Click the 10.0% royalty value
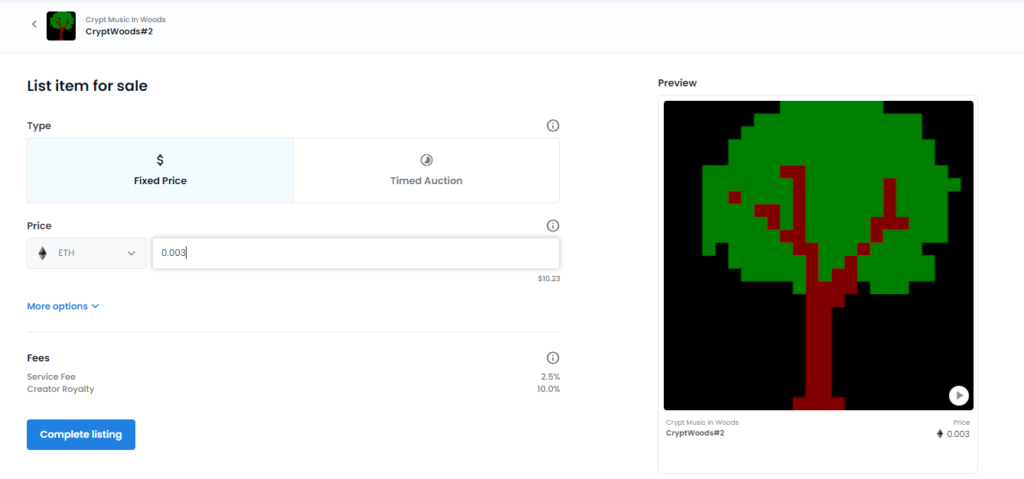 [549, 389]
